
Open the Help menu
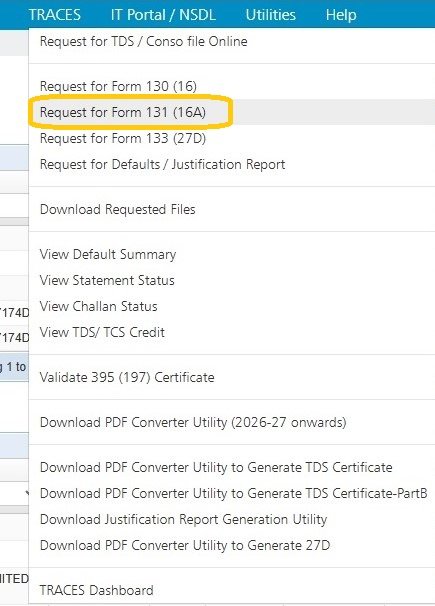point(341,15)
